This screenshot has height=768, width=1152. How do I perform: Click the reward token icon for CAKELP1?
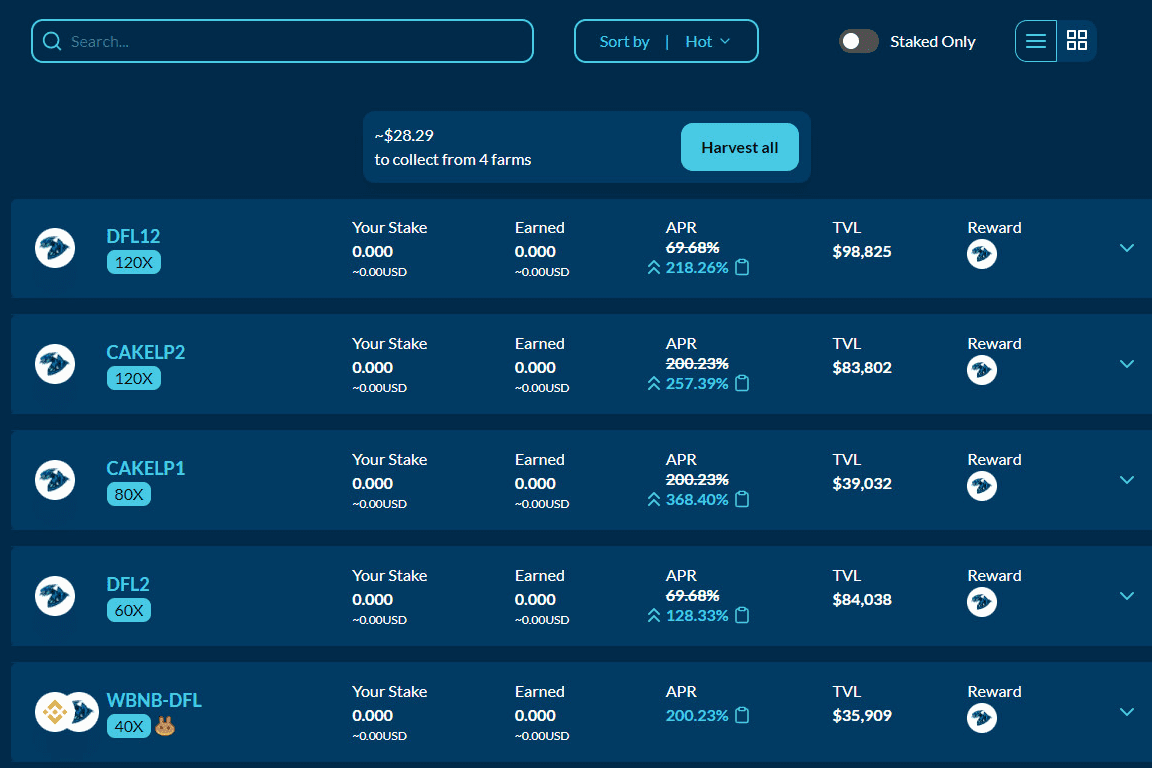click(x=982, y=486)
